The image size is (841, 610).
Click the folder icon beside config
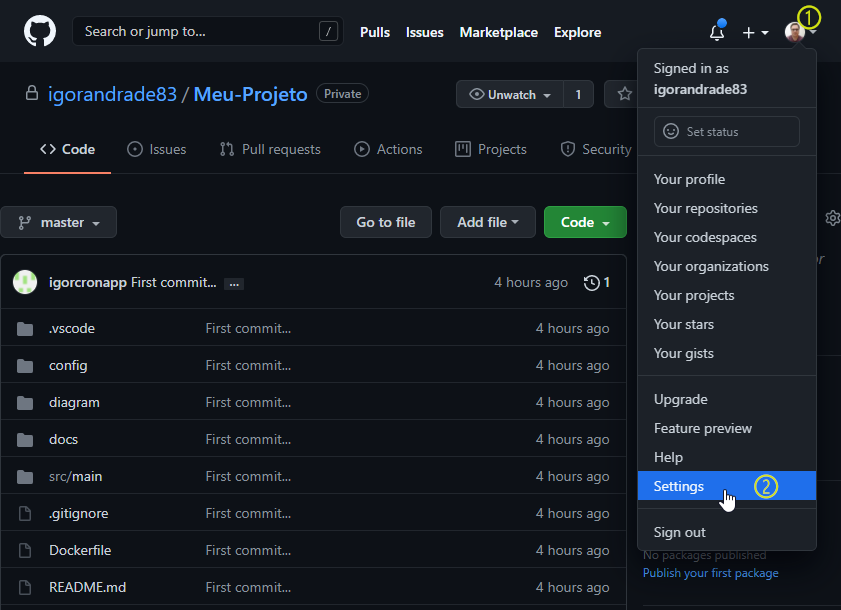(25, 366)
